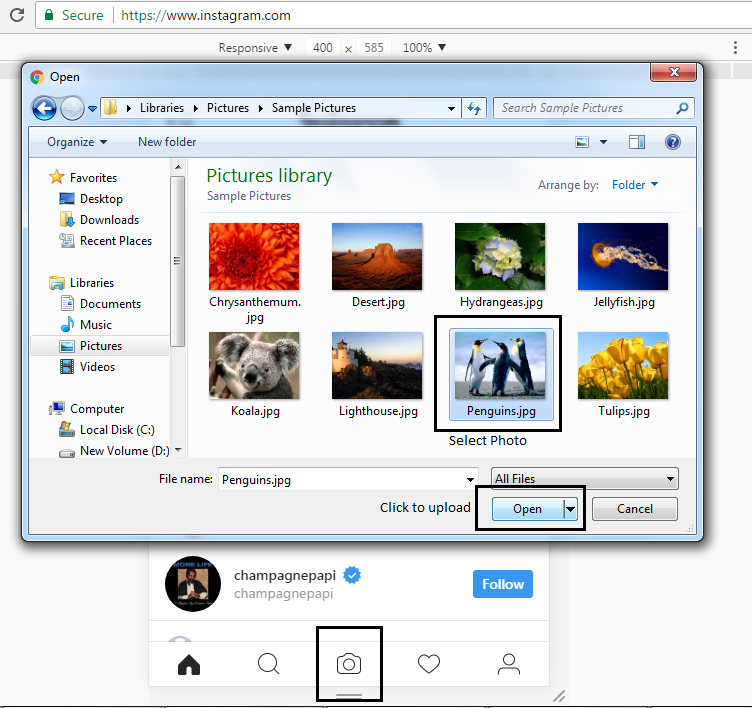The width and height of the screenshot is (752, 708).
Task: Open Instagram profile icon
Action: (x=509, y=664)
